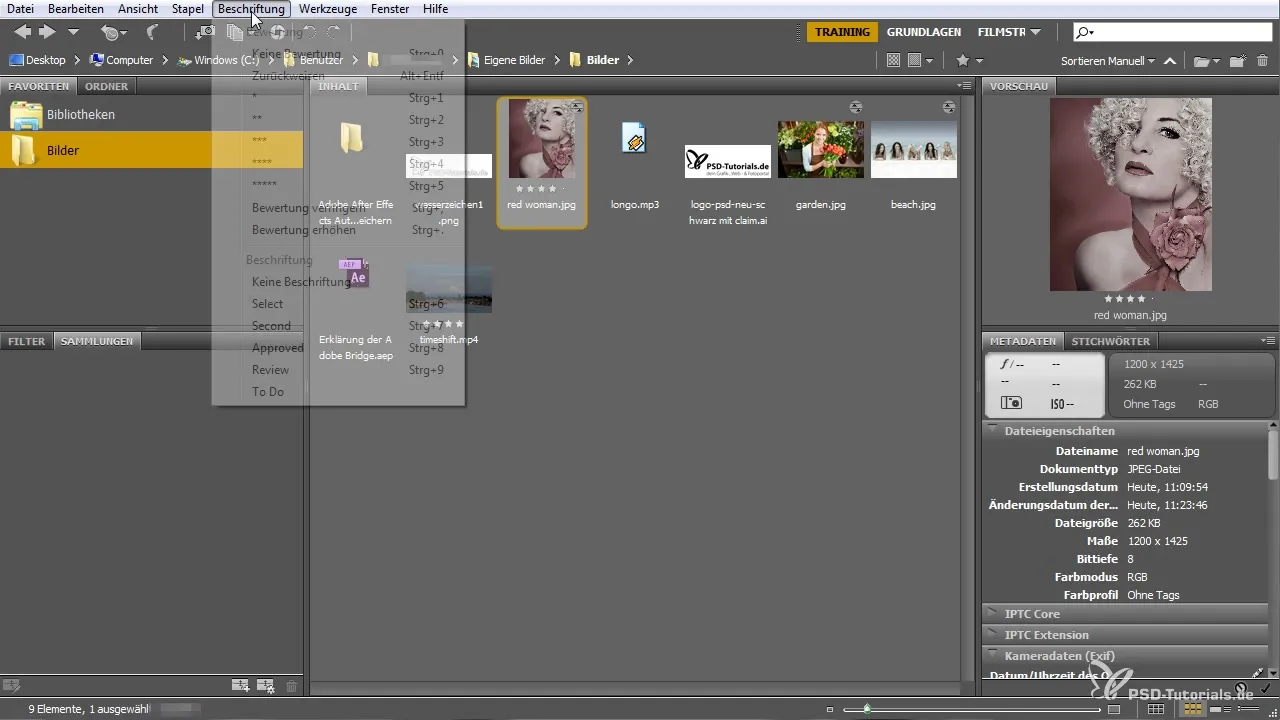Select garden.jpg thumbnail
The width and height of the screenshot is (1280, 720).
coord(821,149)
